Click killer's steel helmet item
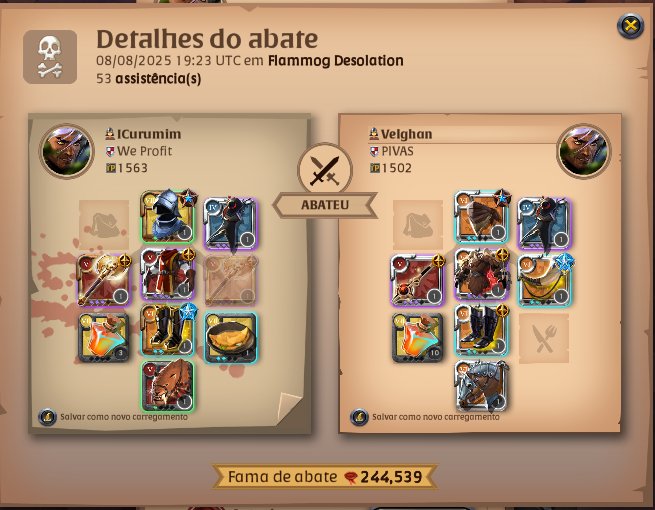This screenshot has height=510, width=655. (168, 216)
